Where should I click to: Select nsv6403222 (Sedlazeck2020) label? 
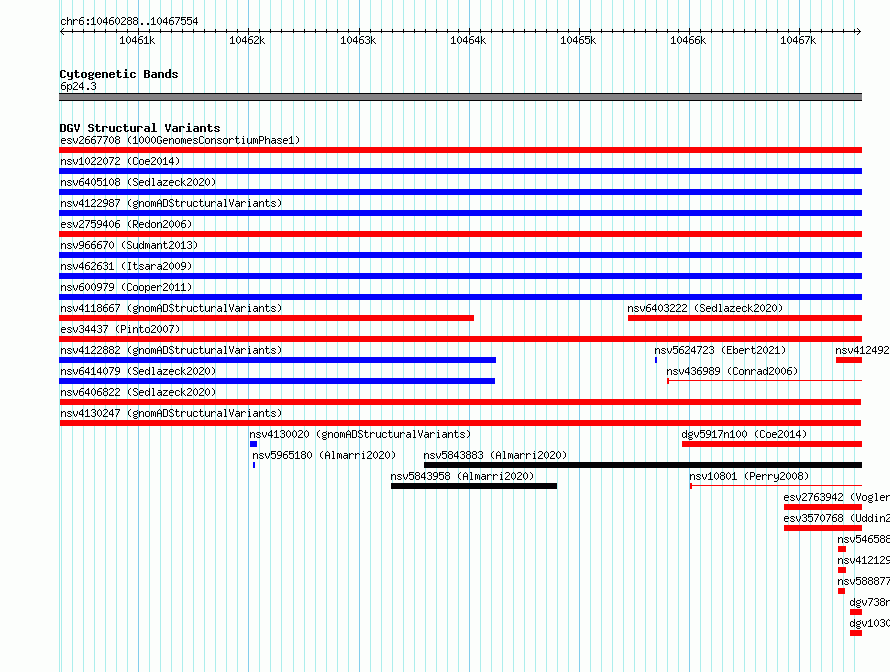pos(705,308)
